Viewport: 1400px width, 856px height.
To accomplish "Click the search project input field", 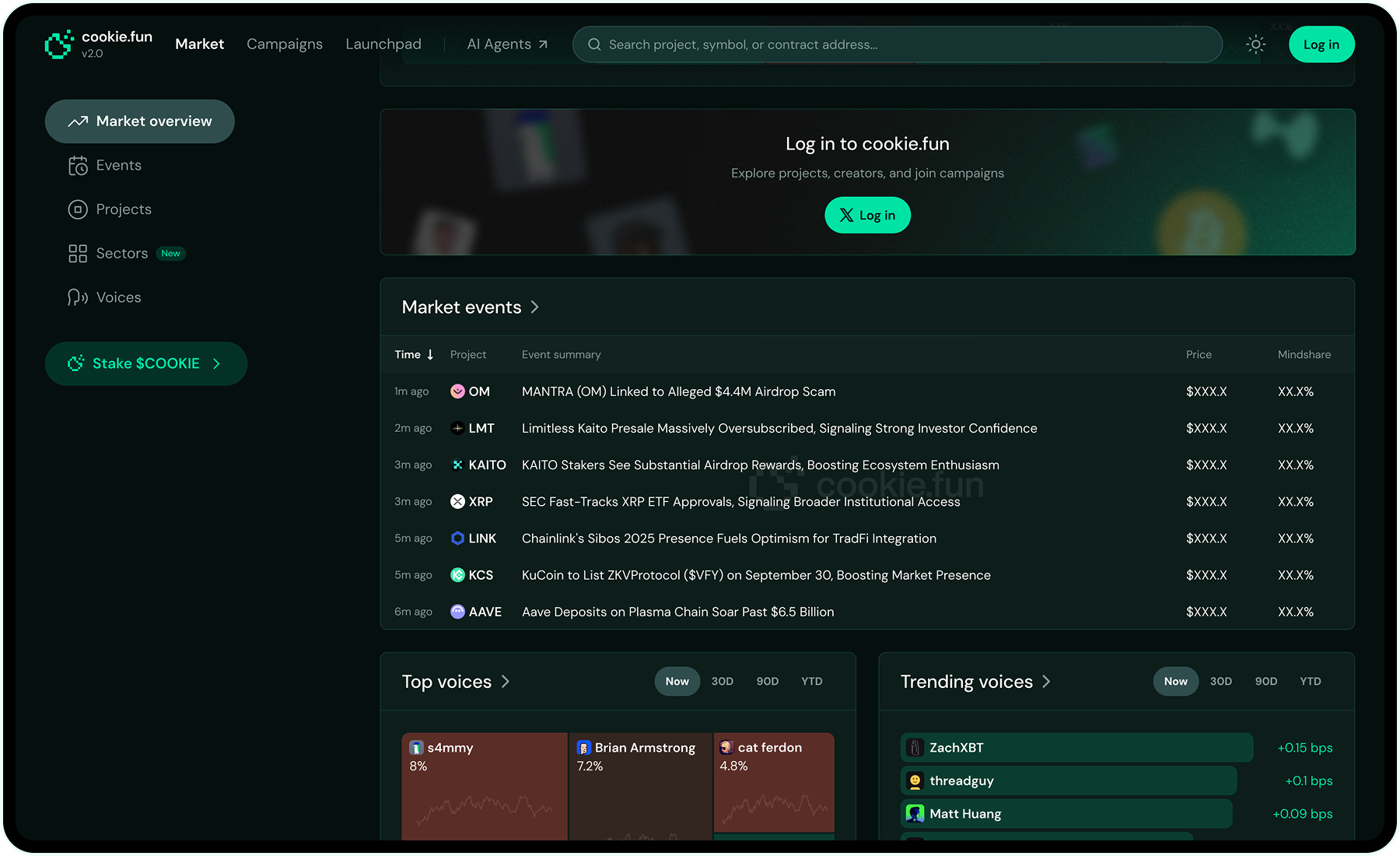I will tap(897, 44).
